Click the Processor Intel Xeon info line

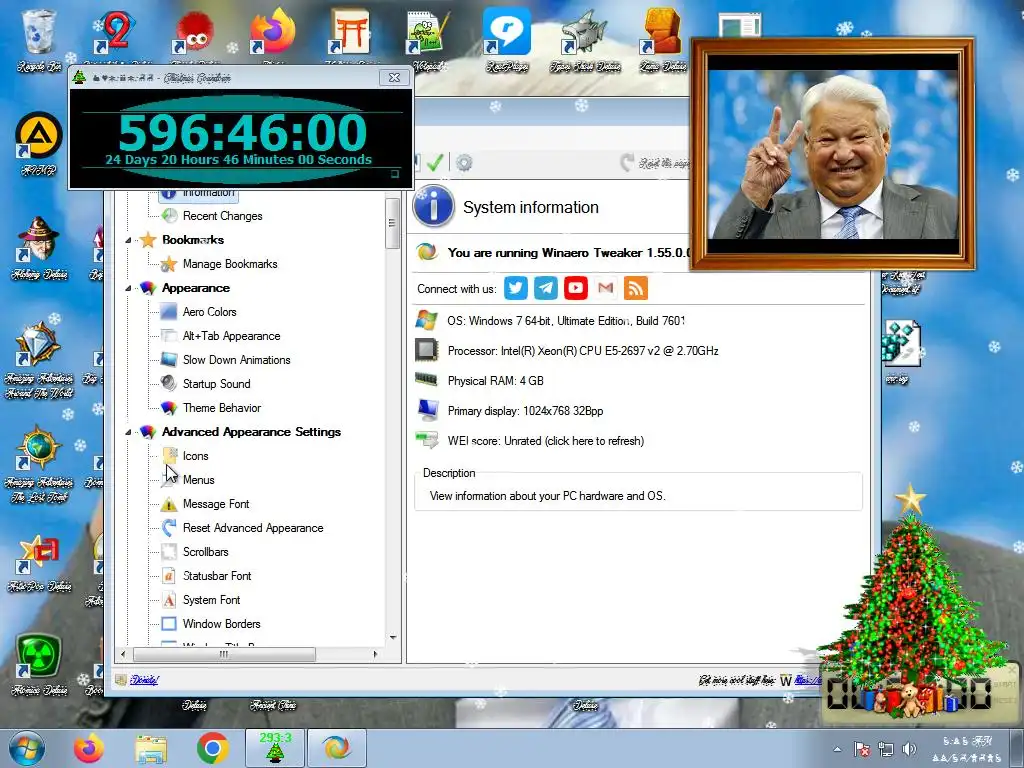coord(583,351)
